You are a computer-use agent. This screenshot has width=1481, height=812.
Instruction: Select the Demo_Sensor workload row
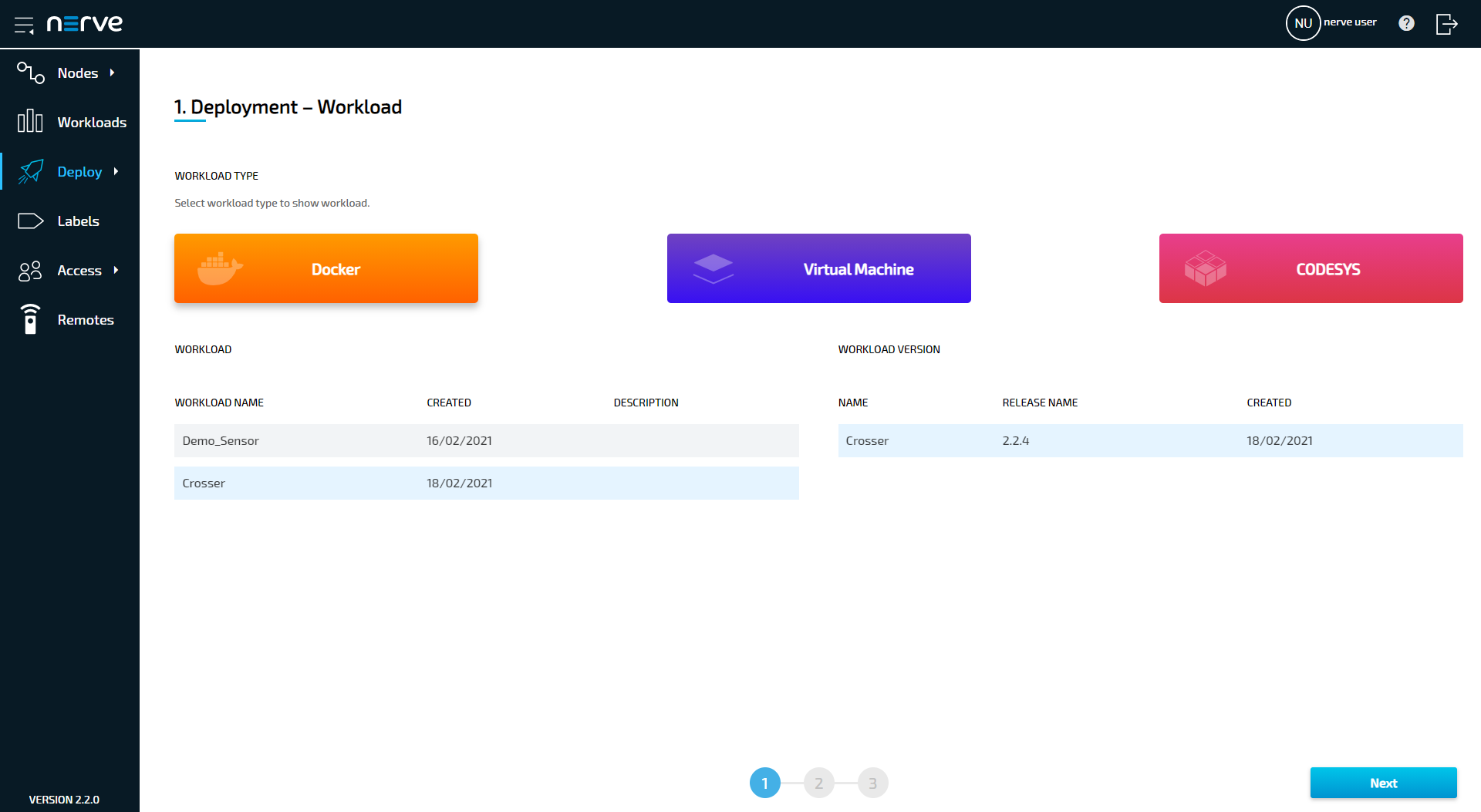pyautogui.click(x=486, y=441)
